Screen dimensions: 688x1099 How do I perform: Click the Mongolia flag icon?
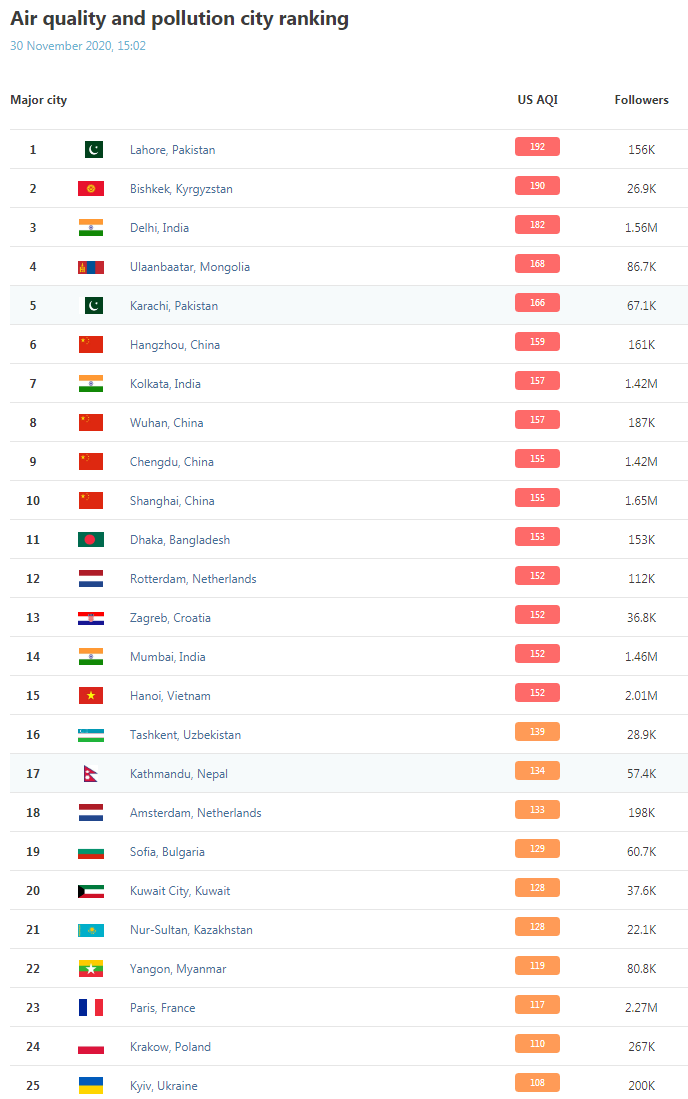[91, 267]
